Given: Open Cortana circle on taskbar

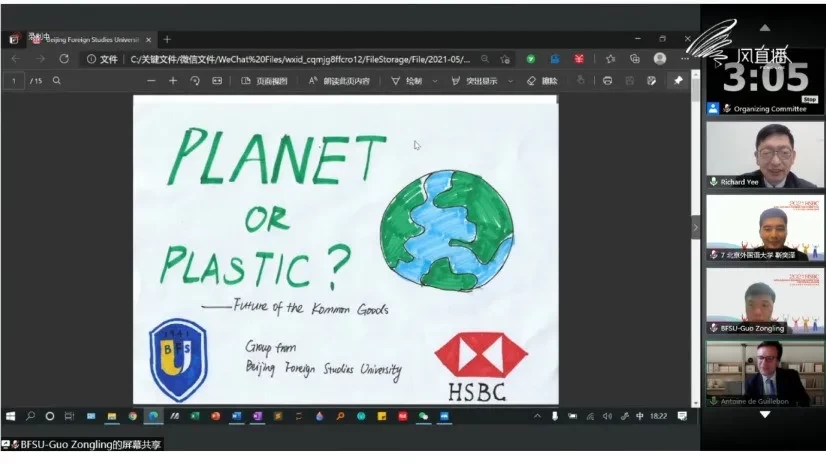Looking at the screenshot, I should (50, 416).
